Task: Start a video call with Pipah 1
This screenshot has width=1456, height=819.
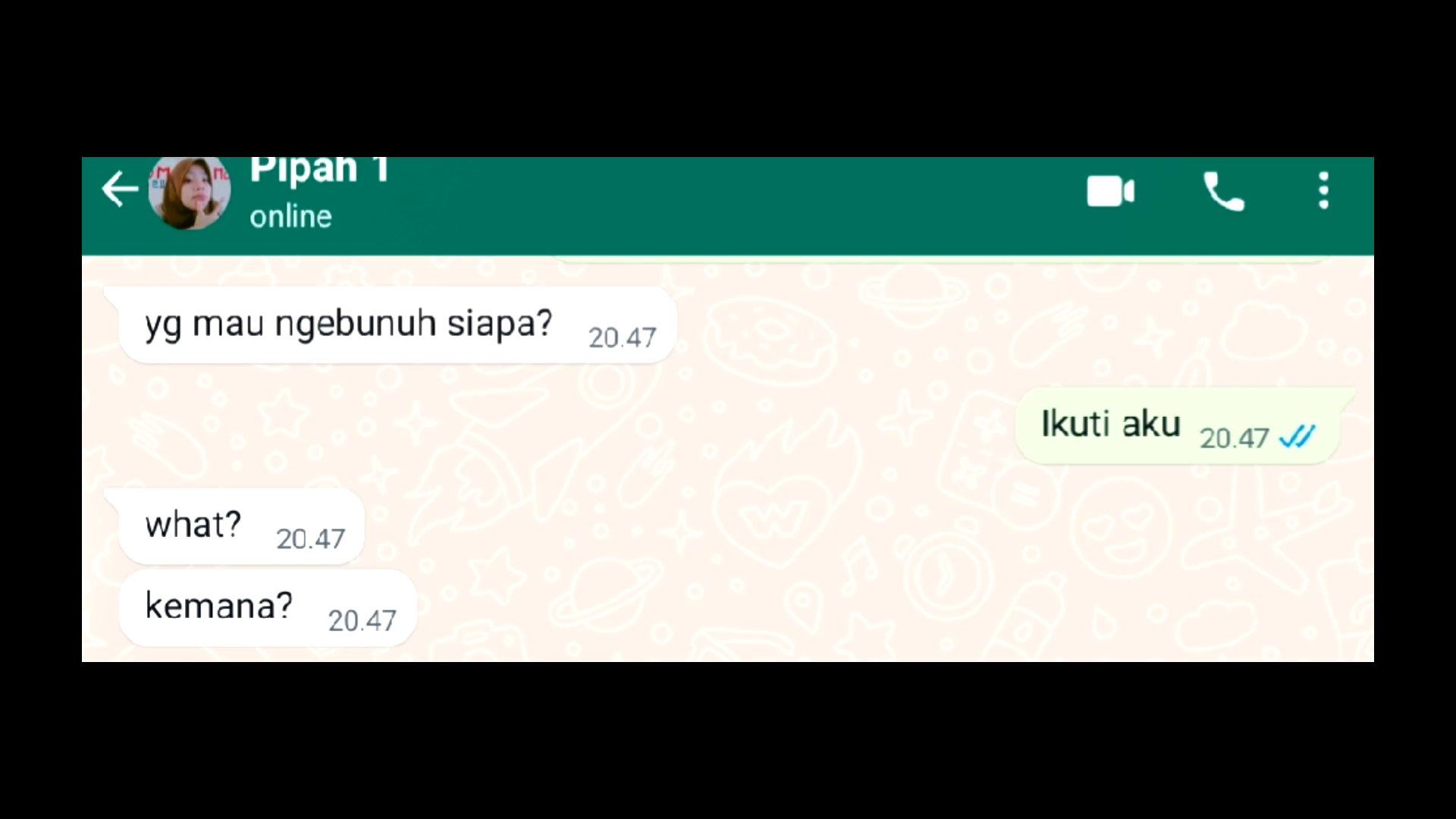Action: pos(1110,191)
